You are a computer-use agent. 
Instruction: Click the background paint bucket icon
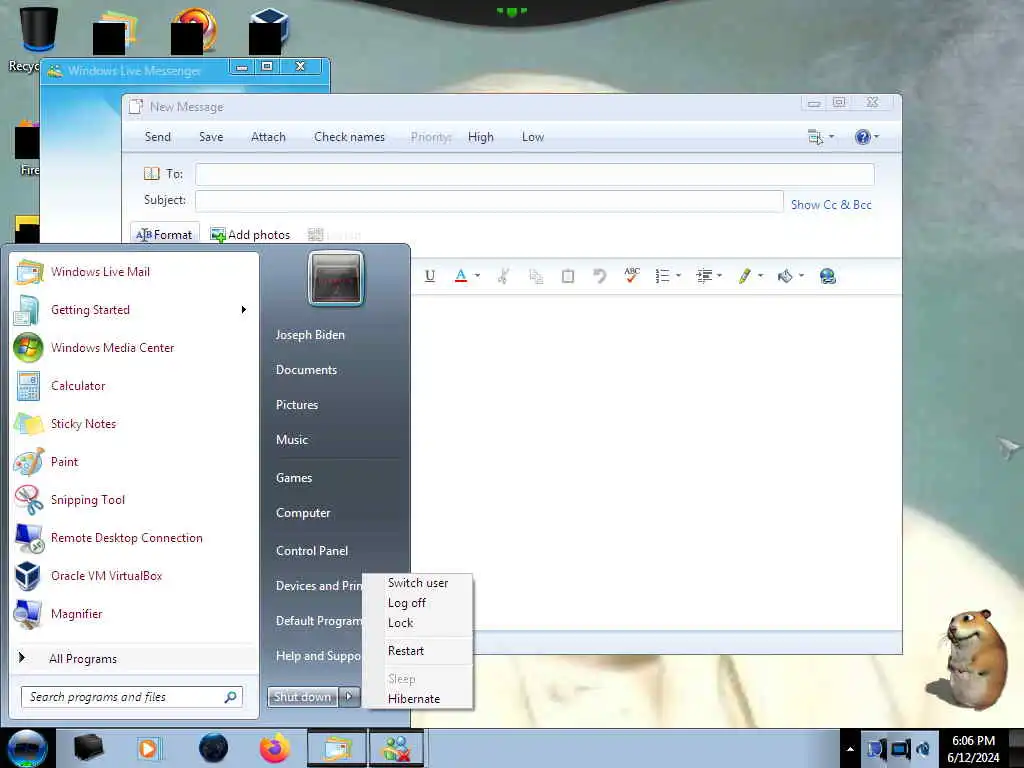pos(785,276)
